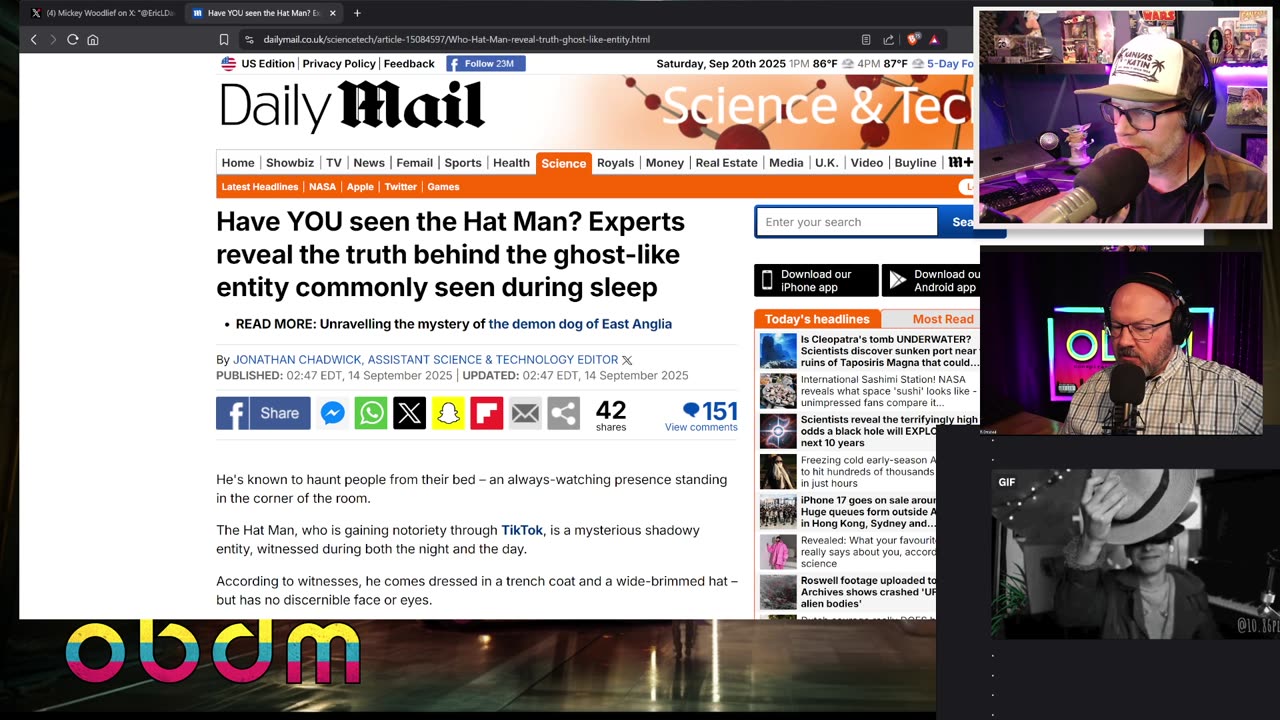
Task: Open the International Sashimi Station headline
Action: (x=889, y=392)
